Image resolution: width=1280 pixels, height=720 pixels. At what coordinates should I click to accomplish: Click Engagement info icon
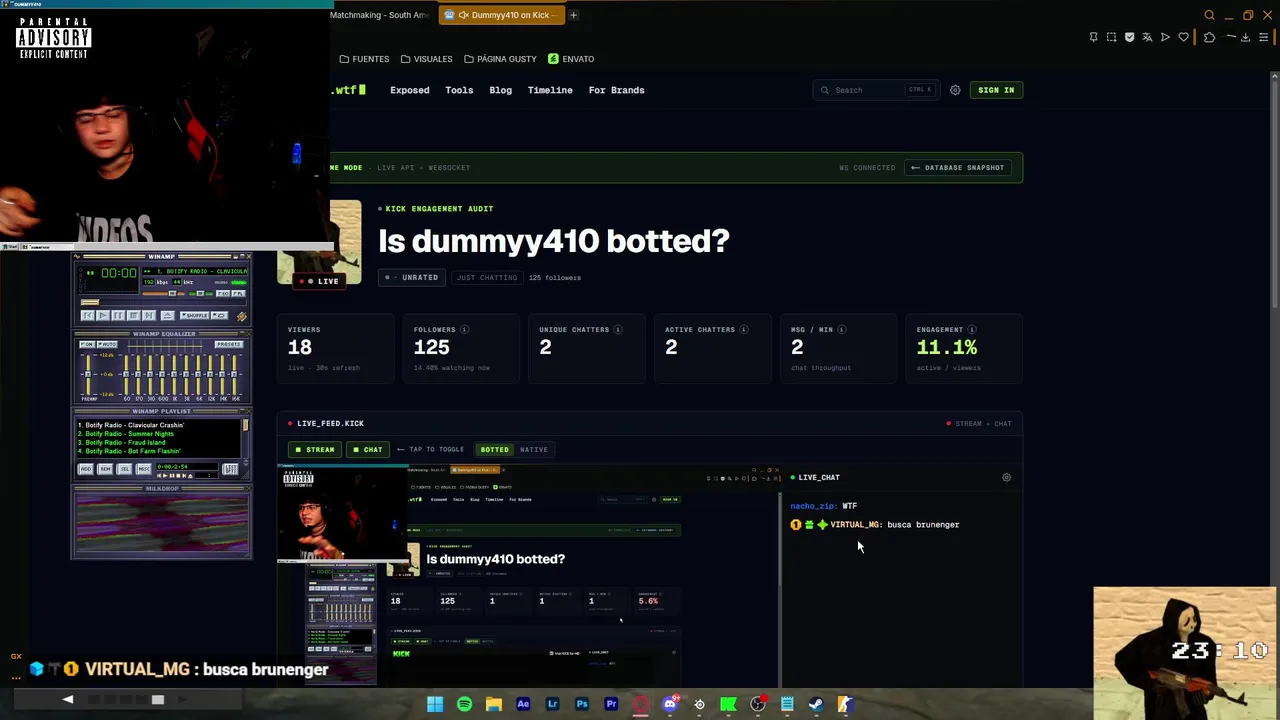972,330
